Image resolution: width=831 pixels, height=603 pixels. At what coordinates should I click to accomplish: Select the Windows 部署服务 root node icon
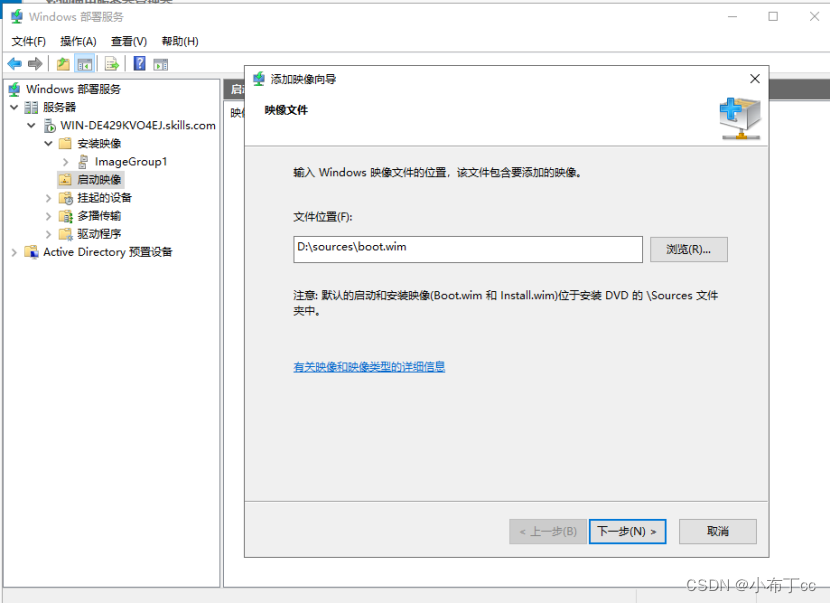pyautogui.click(x=14, y=89)
